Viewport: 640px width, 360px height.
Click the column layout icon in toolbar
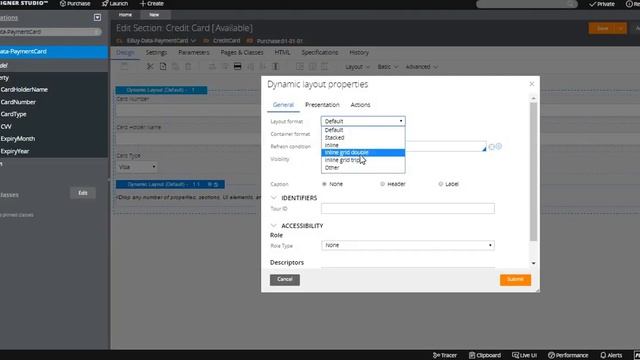point(276,67)
